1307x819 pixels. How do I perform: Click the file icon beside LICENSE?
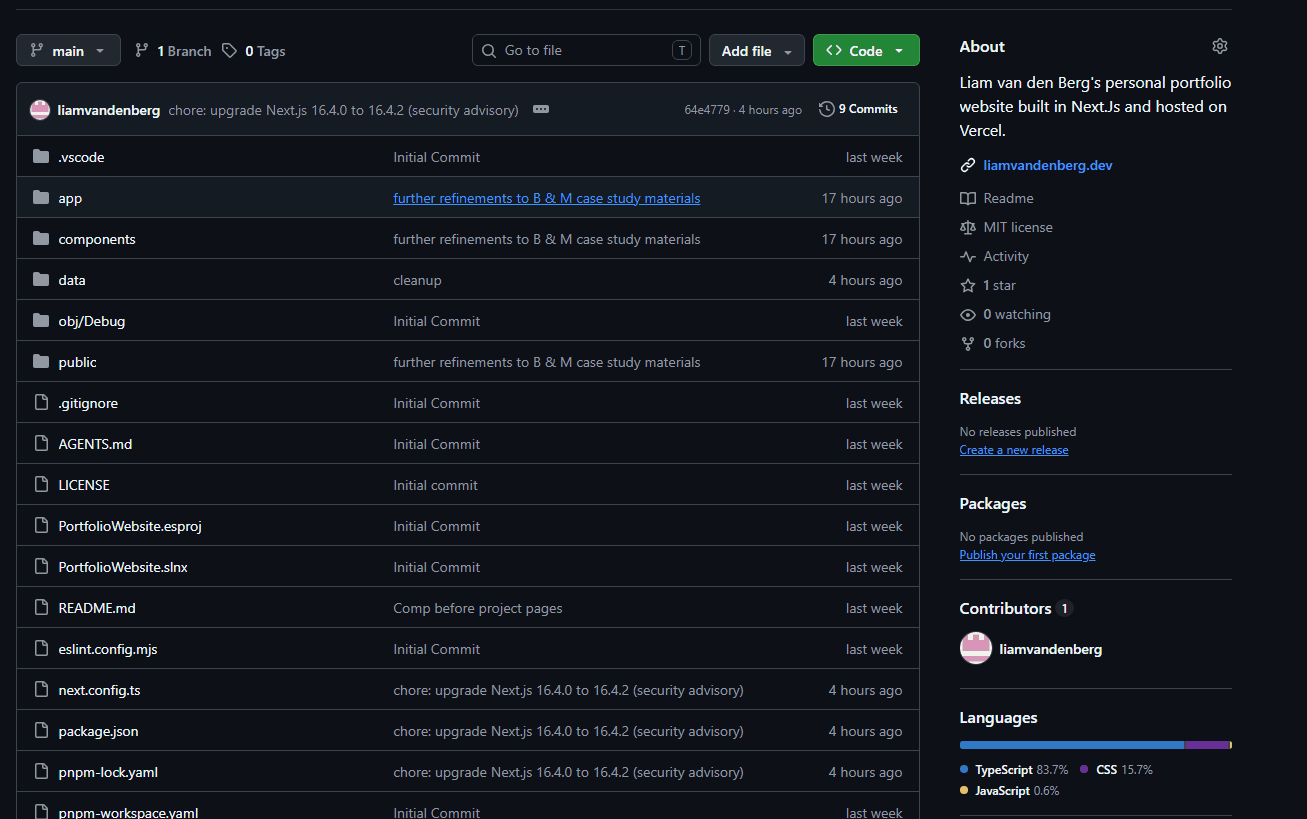pos(41,485)
